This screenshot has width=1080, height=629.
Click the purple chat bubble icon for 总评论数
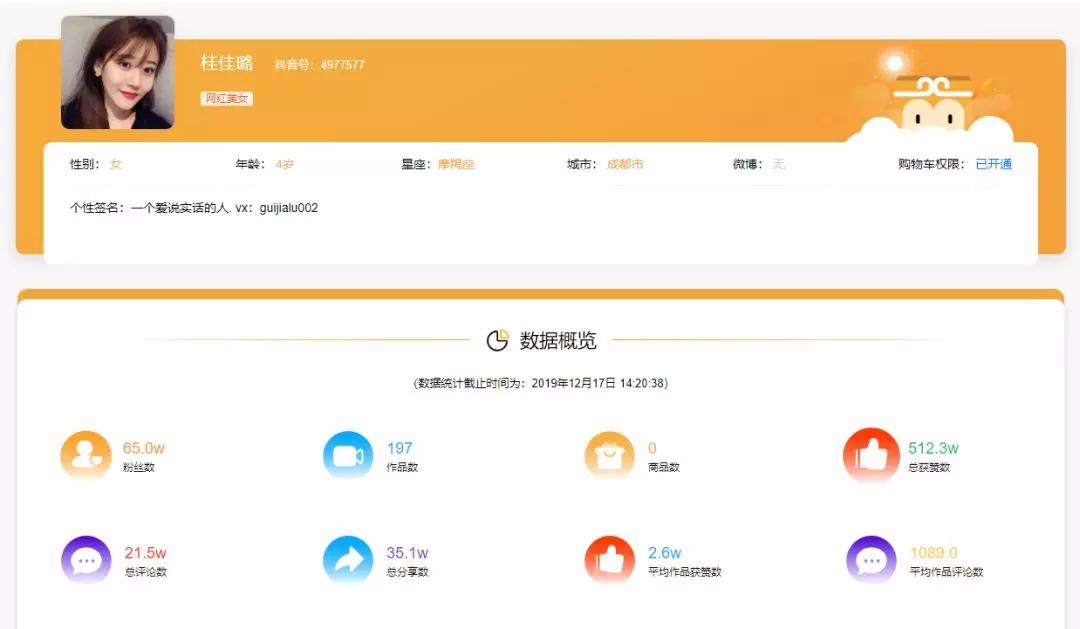(x=86, y=559)
